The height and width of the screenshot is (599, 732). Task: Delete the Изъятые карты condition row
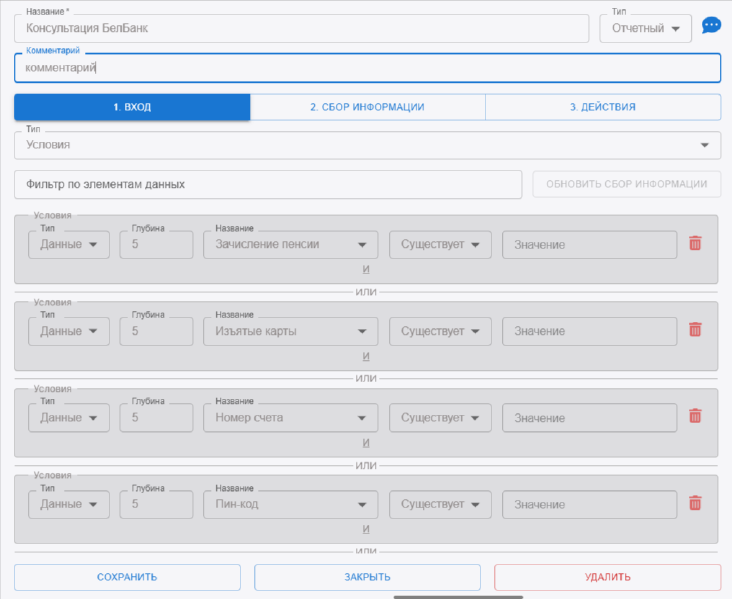[x=695, y=330]
